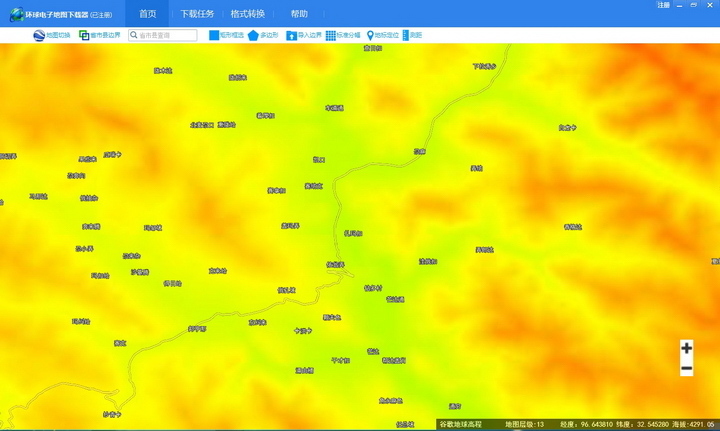The height and width of the screenshot is (431, 720).
Task: Click the globe application logo
Action: [15, 14]
